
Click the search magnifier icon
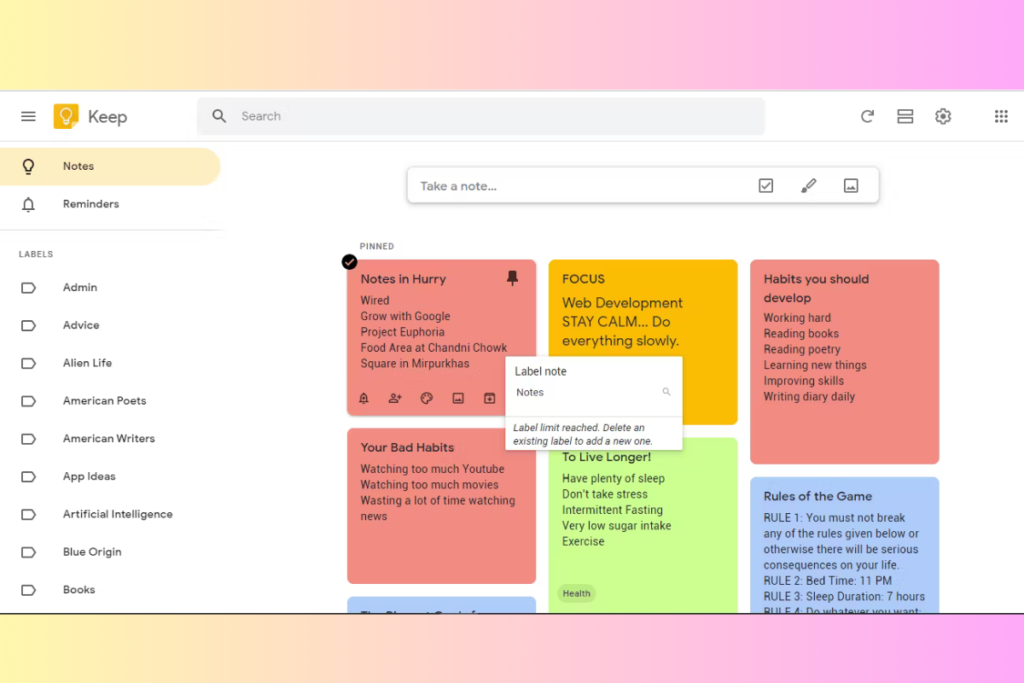[219, 116]
